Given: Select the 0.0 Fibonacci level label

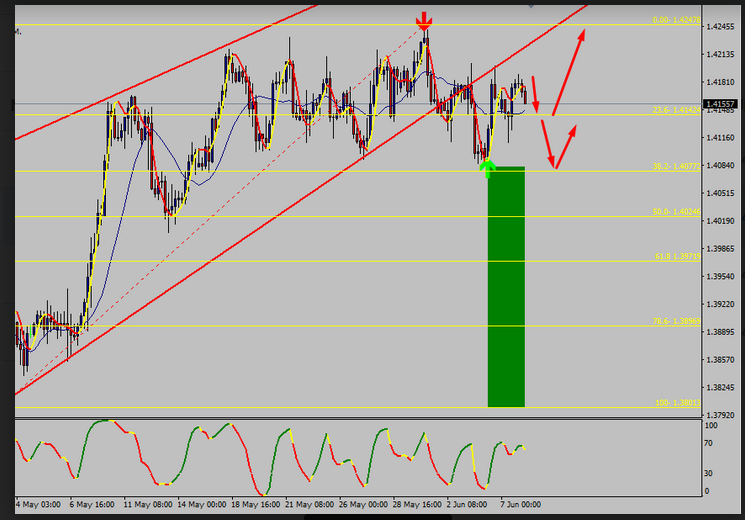Looking at the screenshot, I should coord(675,20).
